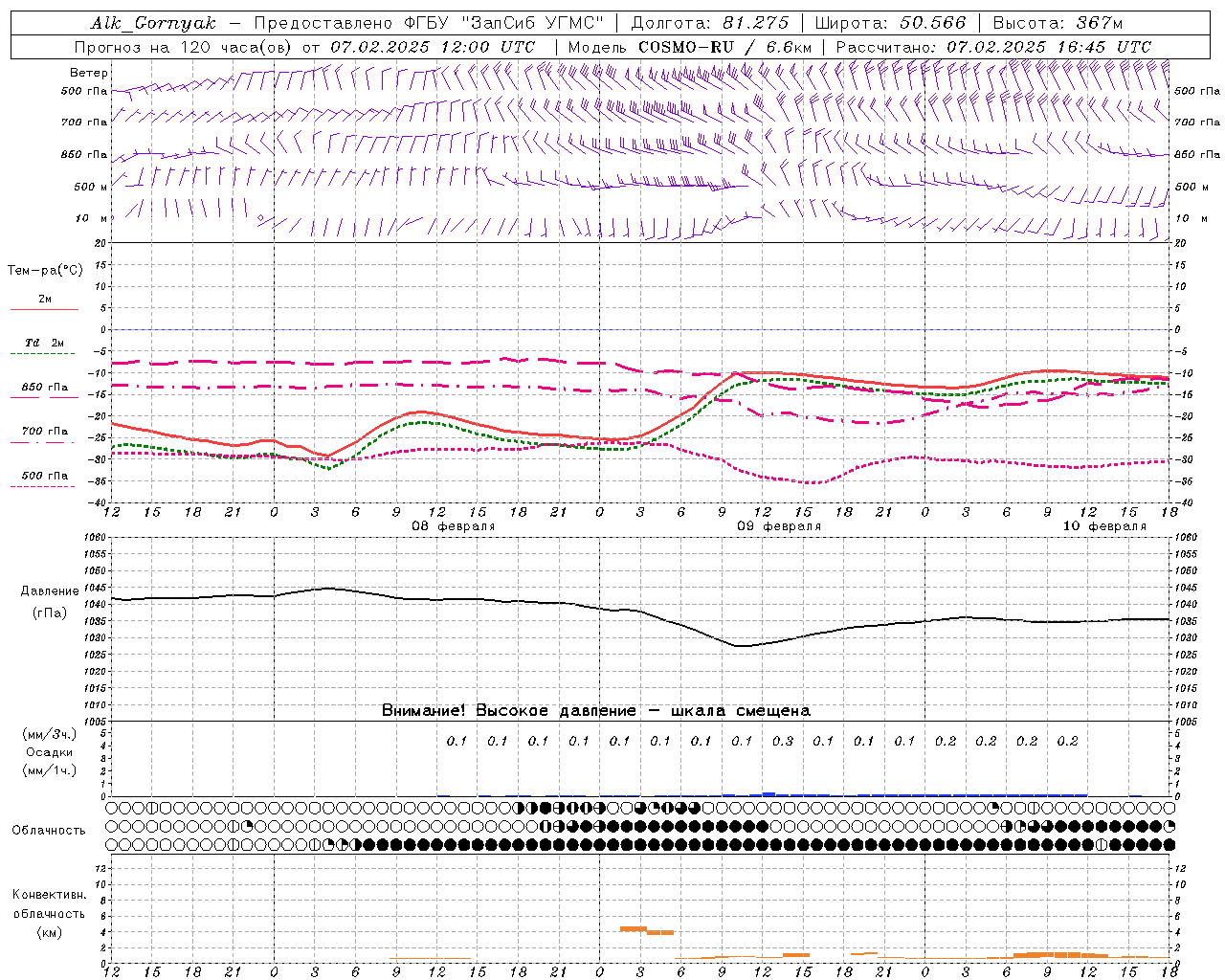This screenshot has height=980, width=1225.
Task: Click the 'Высота: 367м' elevation value
Action: [1058, 23]
